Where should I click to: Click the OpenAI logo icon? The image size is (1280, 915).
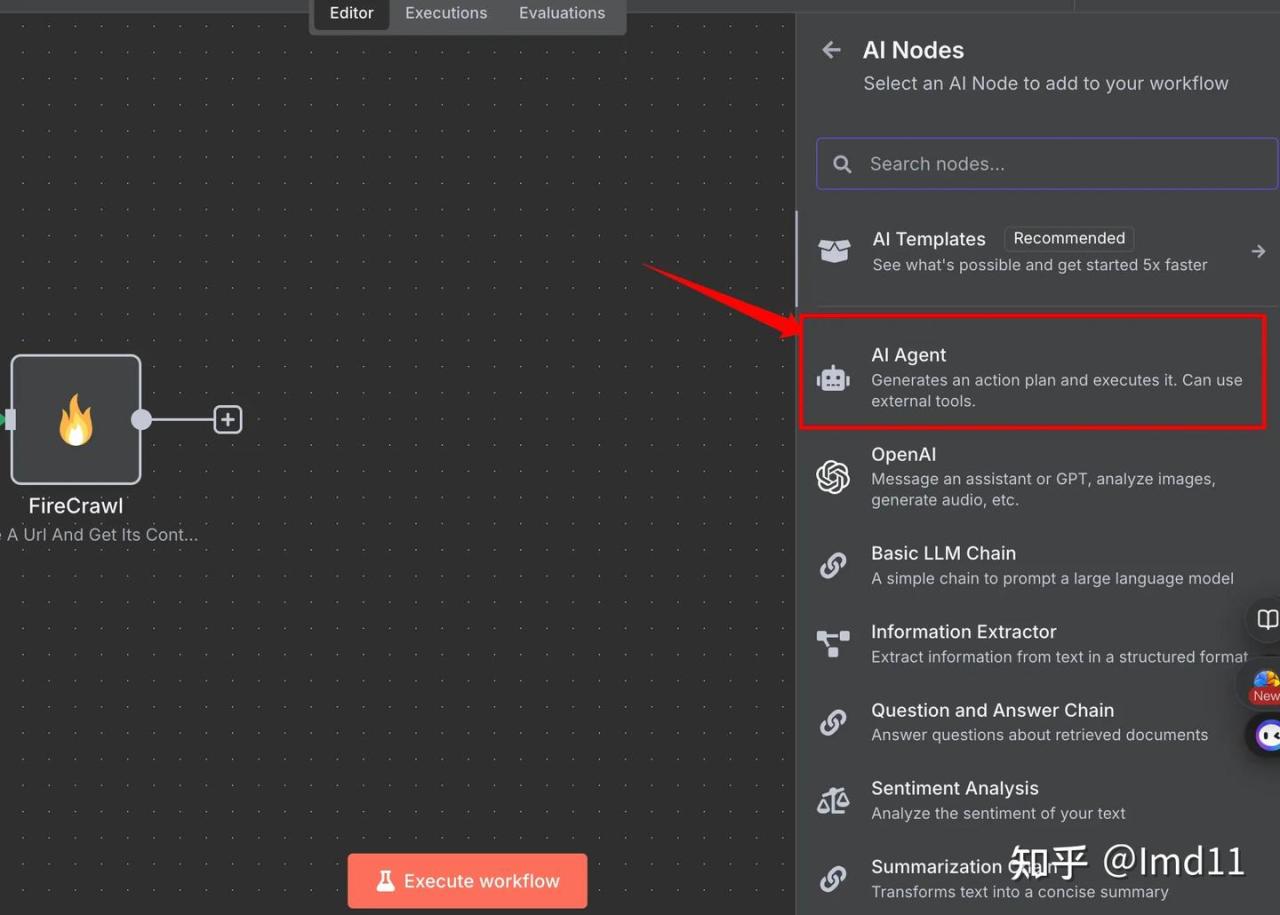click(x=833, y=477)
